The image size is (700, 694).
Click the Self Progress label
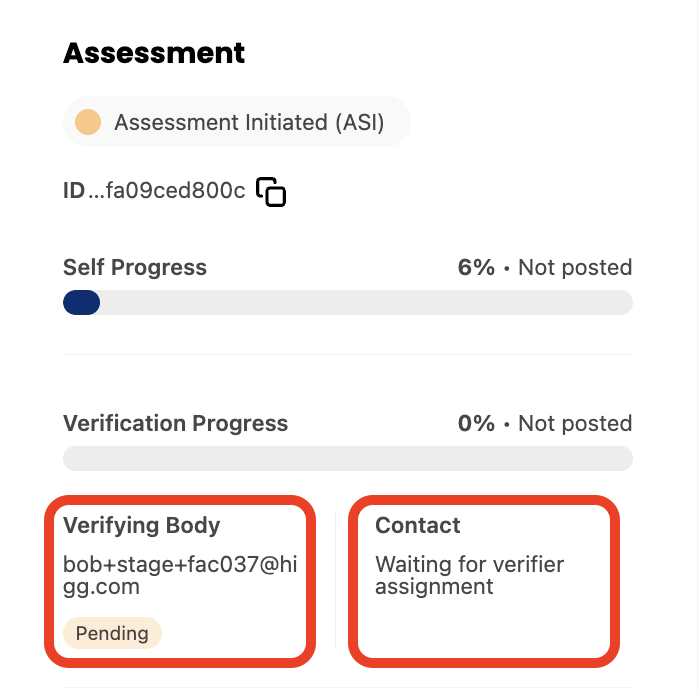(x=135, y=267)
